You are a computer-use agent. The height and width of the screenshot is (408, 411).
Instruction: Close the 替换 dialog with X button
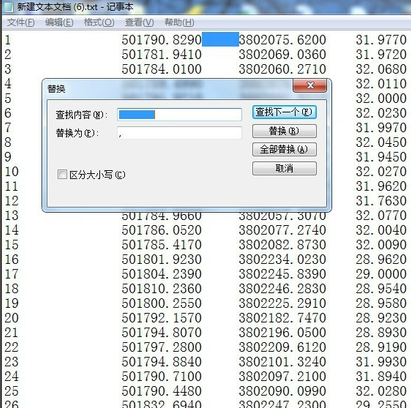click(x=309, y=86)
